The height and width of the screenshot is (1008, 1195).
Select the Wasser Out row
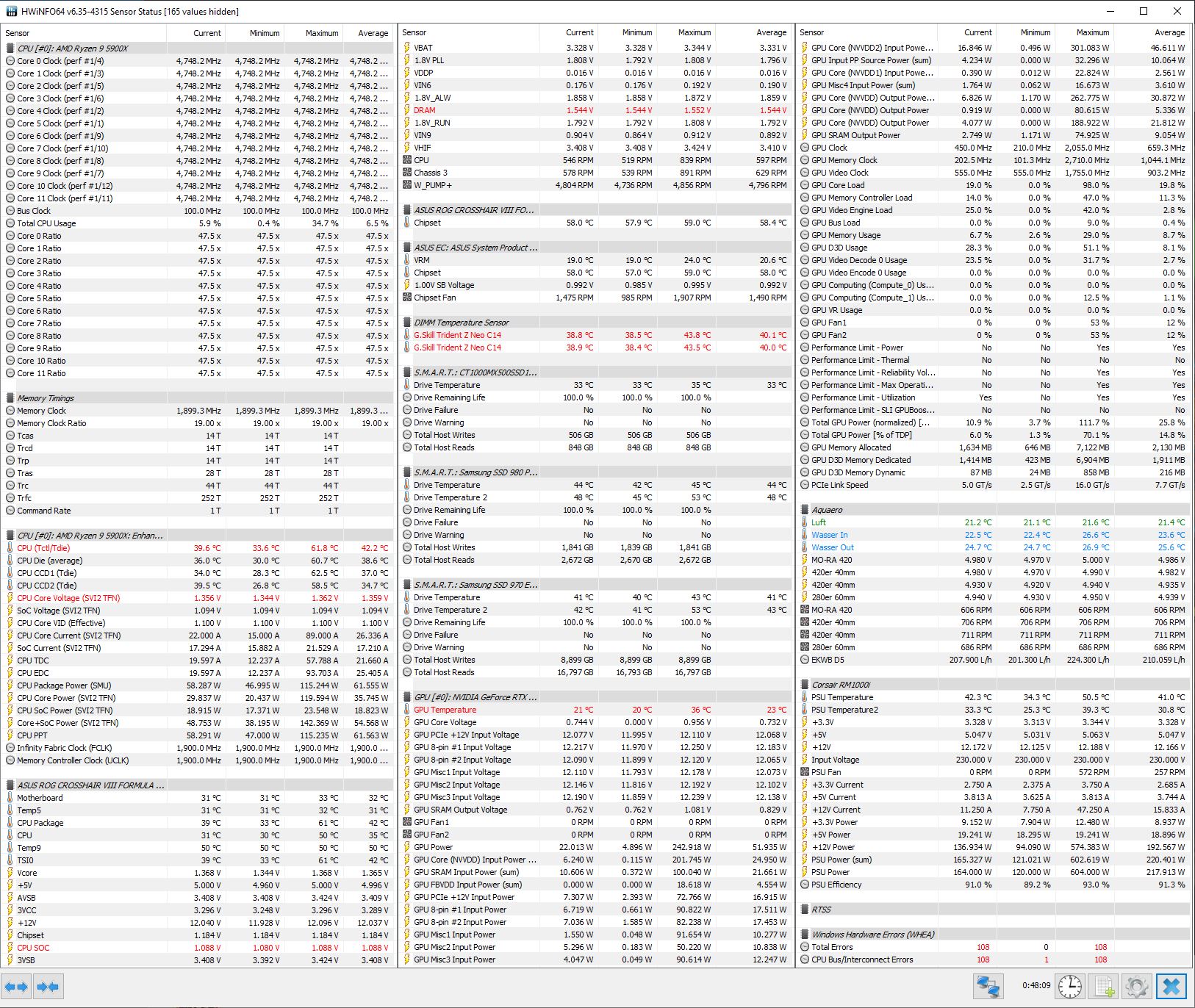click(993, 547)
